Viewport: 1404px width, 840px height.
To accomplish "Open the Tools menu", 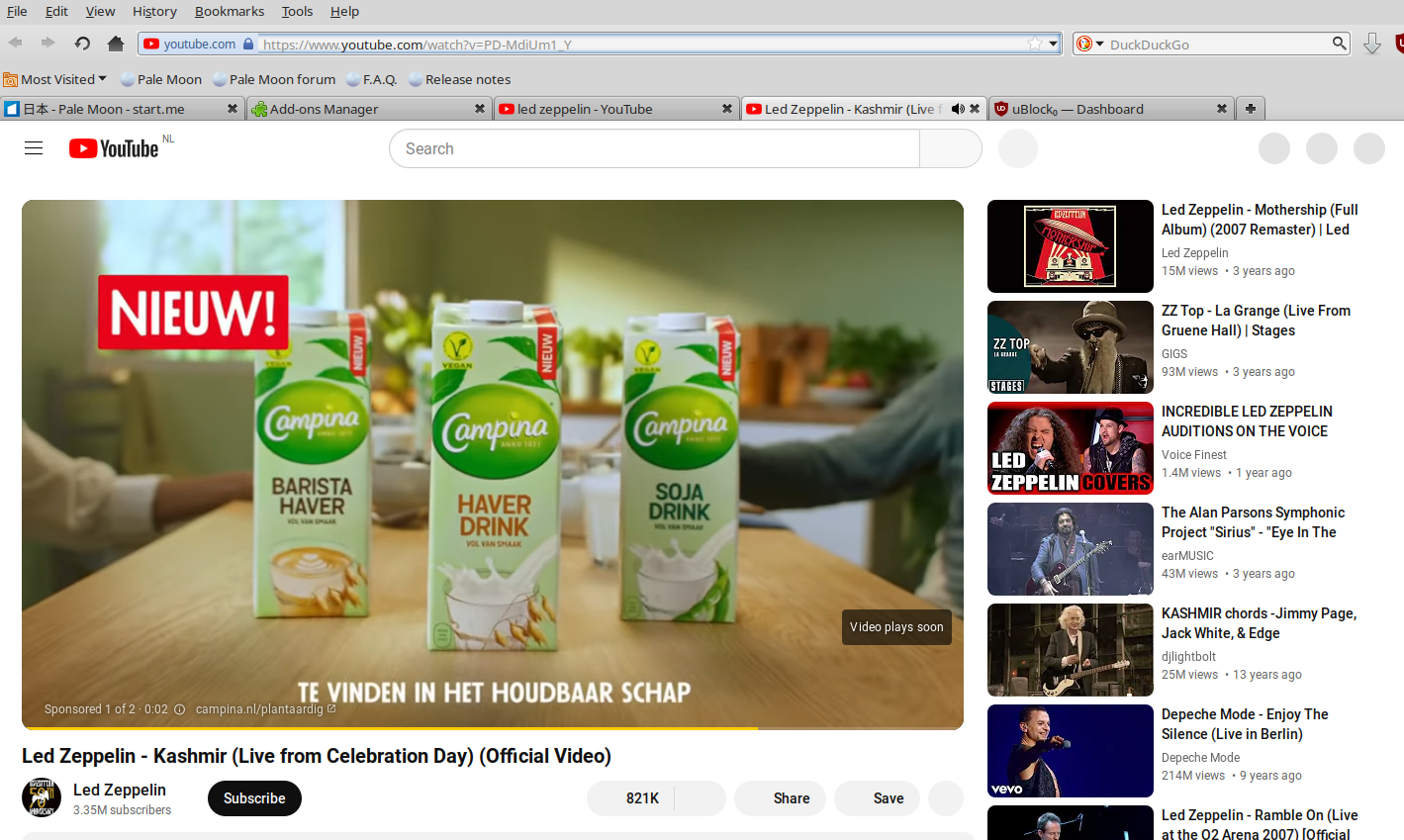I will pyautogui.click(x=297, y=11).
